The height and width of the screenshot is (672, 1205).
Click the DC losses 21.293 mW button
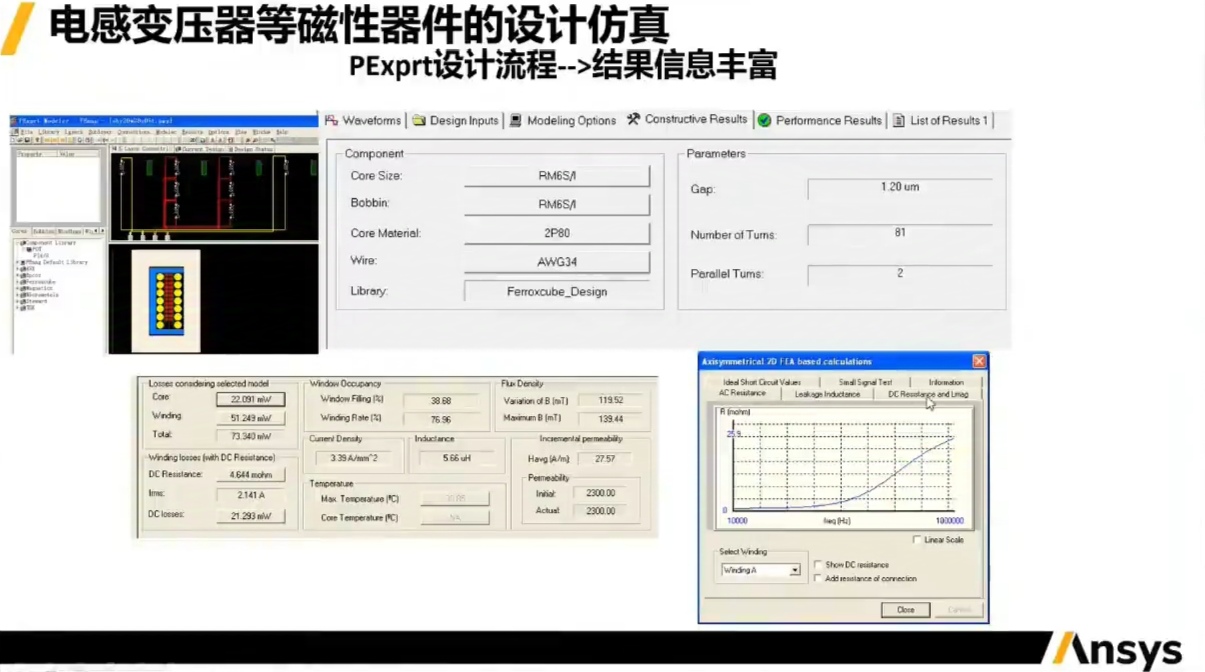pos(250,516)
